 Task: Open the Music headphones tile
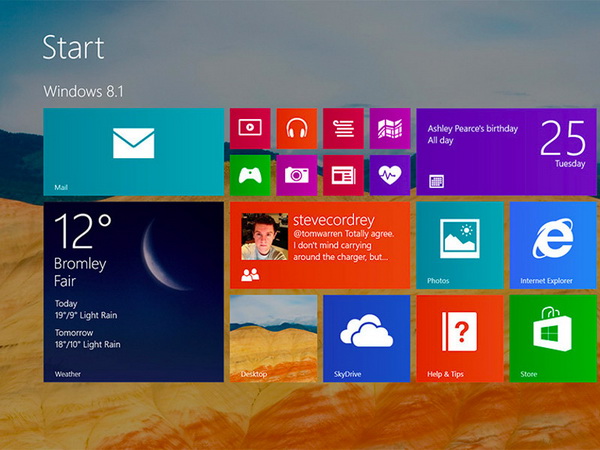[x=296, y=128]
